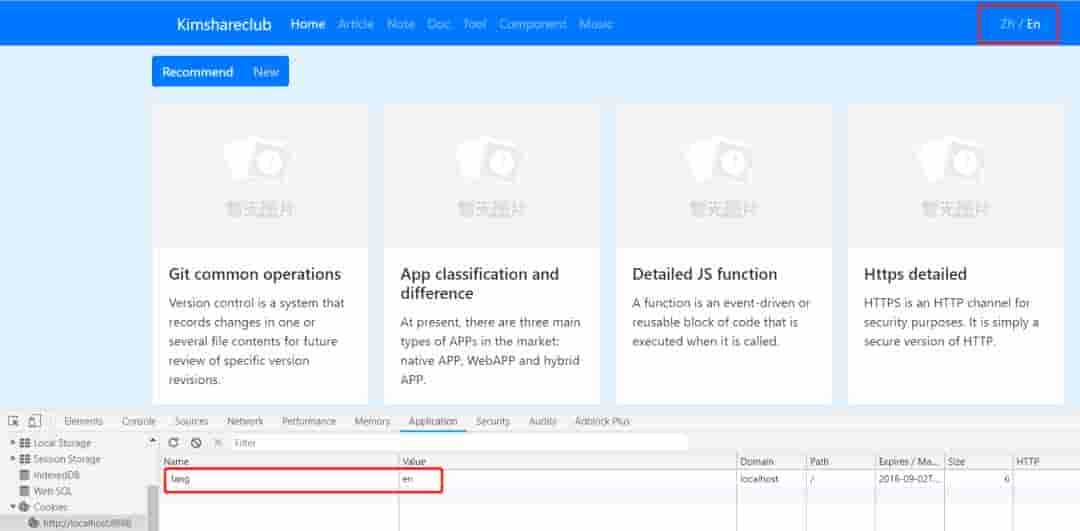
Task: Collapse the Cookies tree node
Action: coord(12,507)
